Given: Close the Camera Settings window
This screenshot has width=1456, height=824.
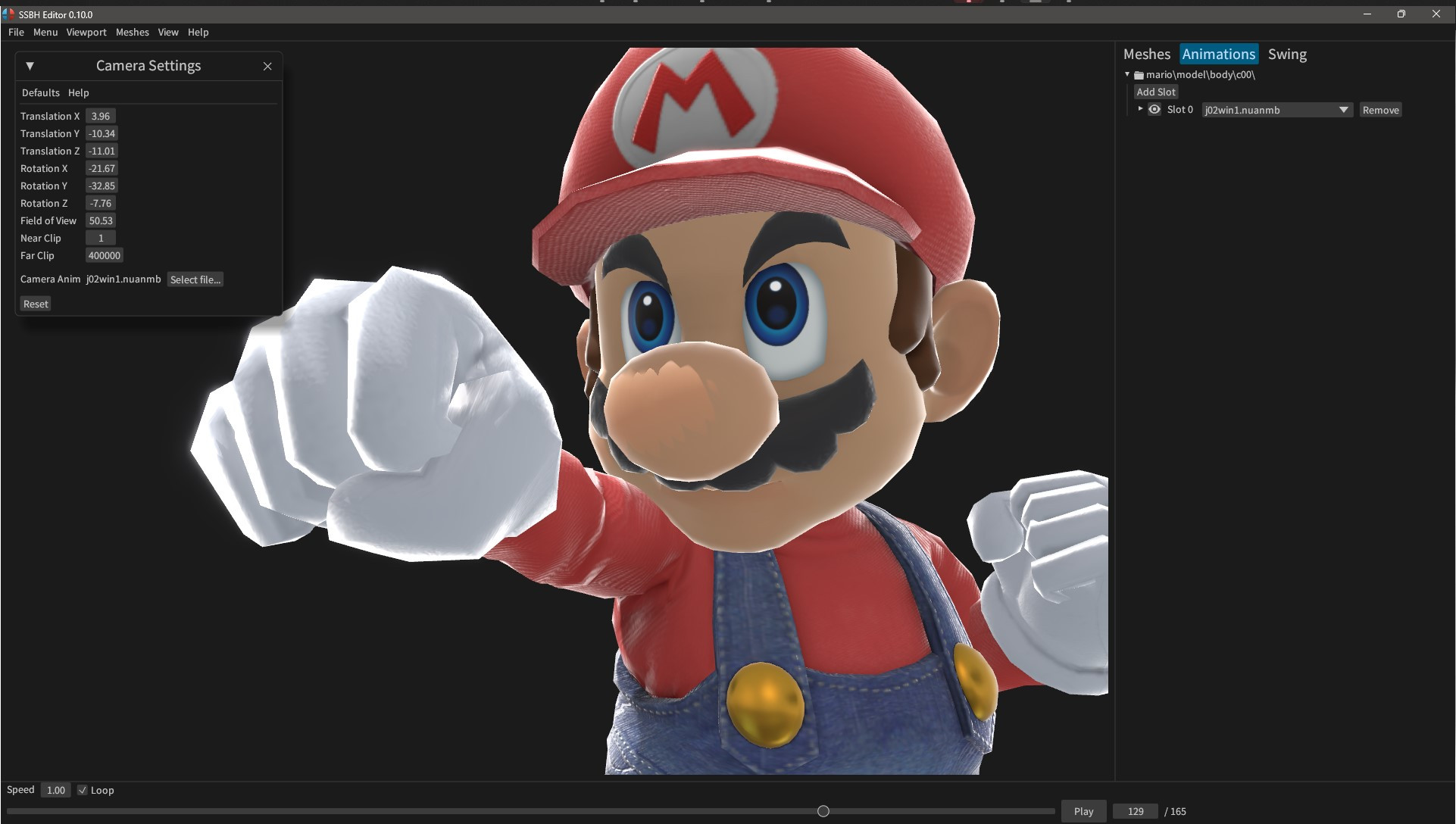Looking at the screenshot, I should tap(267, 67).
